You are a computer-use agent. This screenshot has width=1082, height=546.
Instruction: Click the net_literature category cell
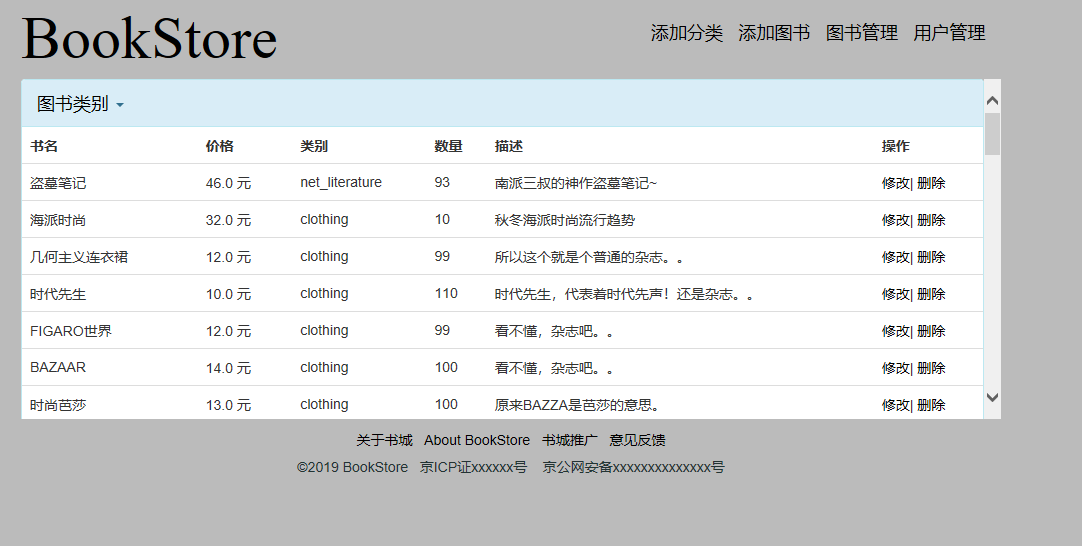pos(341,183)
